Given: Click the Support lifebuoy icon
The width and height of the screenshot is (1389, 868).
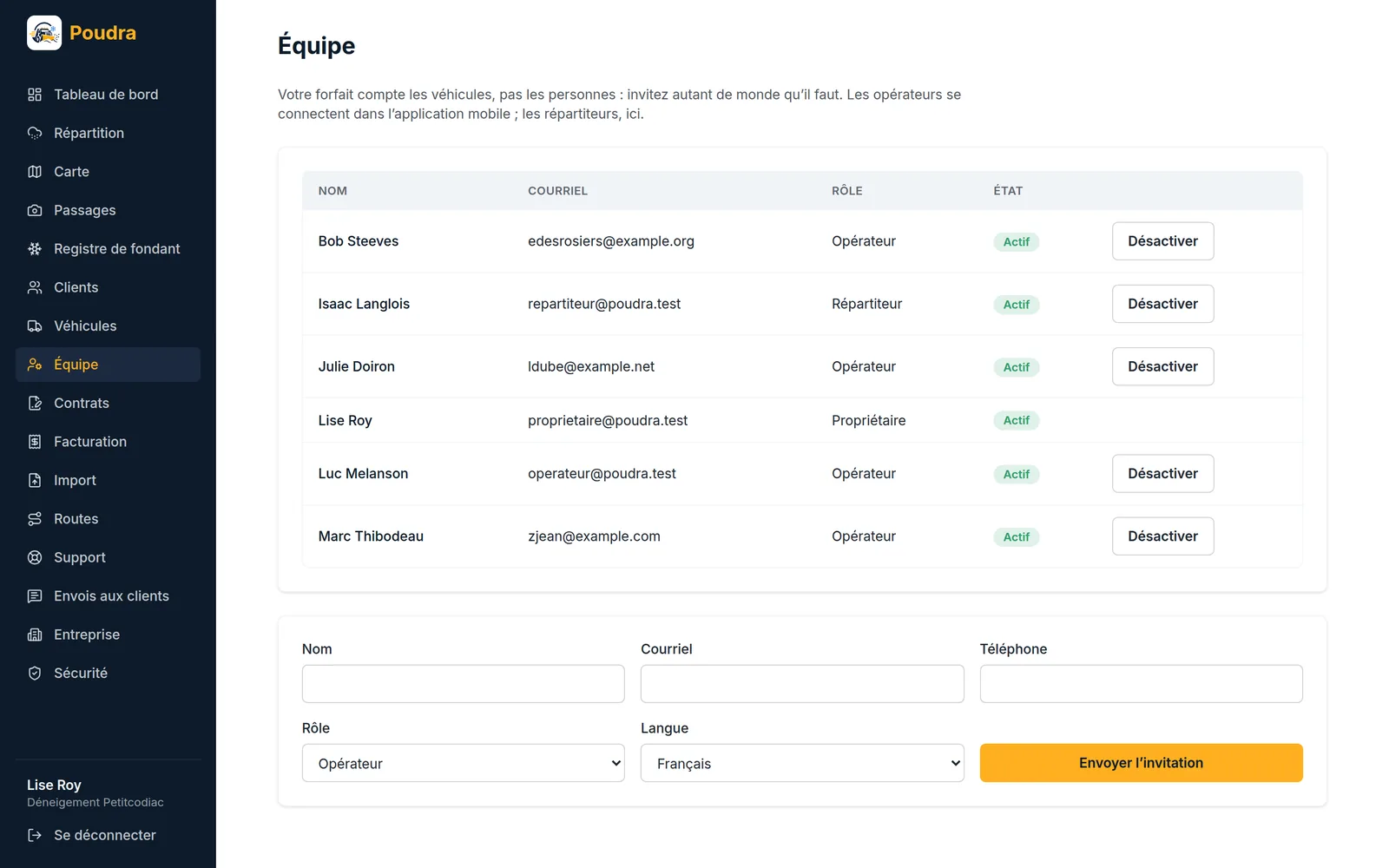Looking at the screenshot, I should tap(35, 557).
